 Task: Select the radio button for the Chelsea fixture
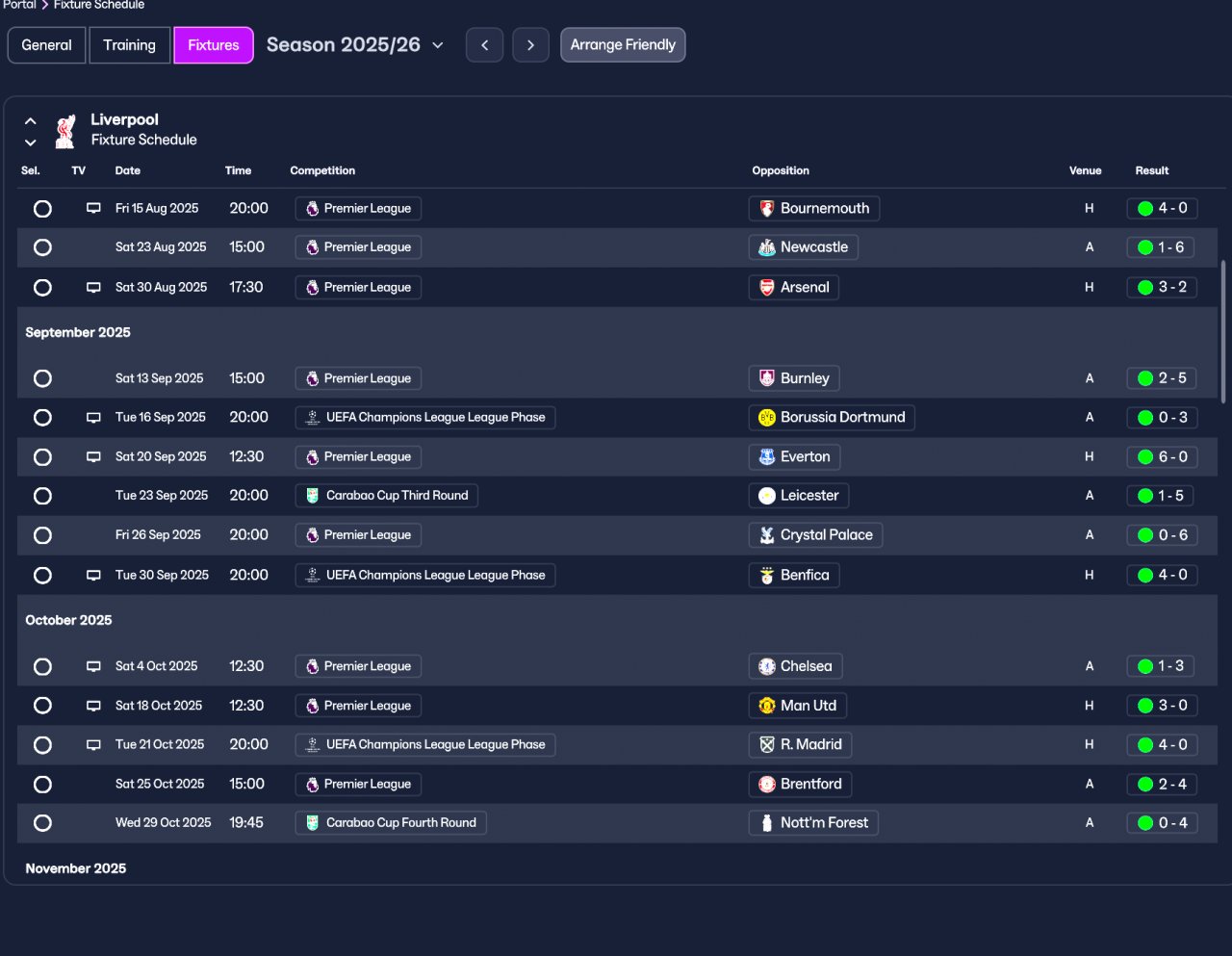(x=42, y=666)
